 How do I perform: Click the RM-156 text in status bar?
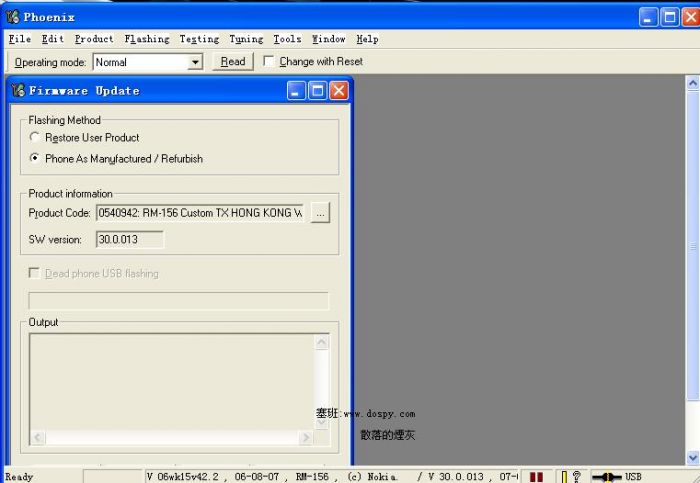[312, 477]
